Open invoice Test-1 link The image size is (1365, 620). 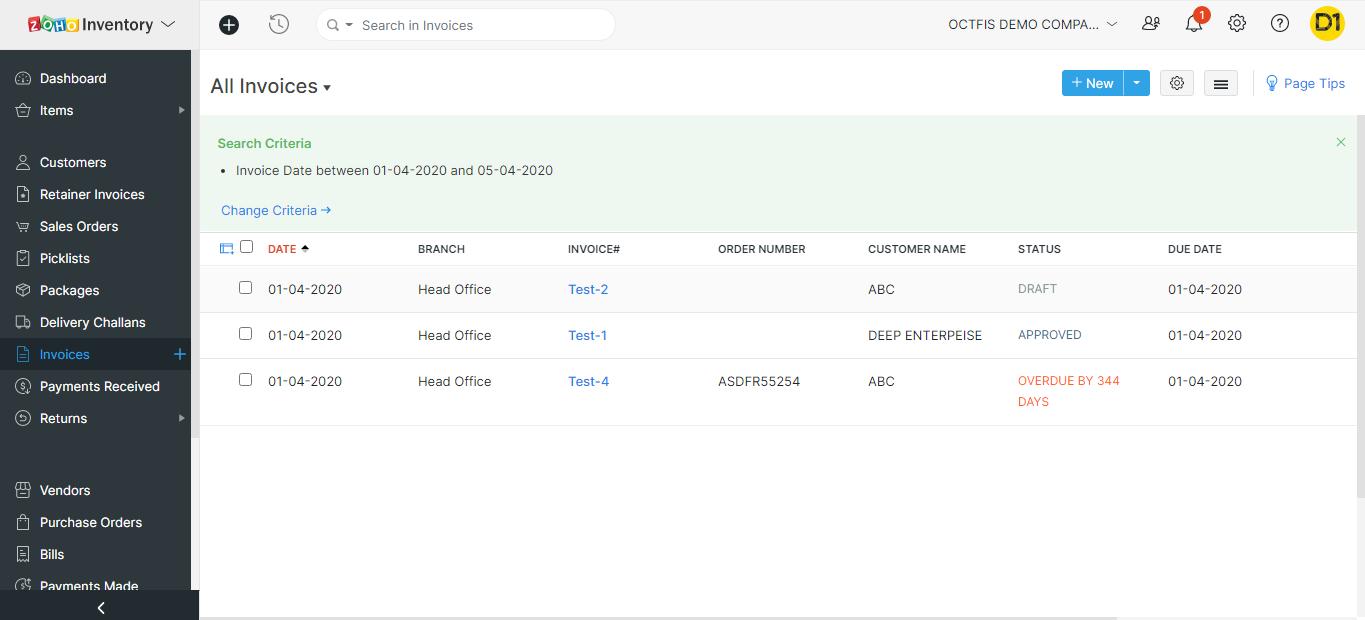pos(587,335)
